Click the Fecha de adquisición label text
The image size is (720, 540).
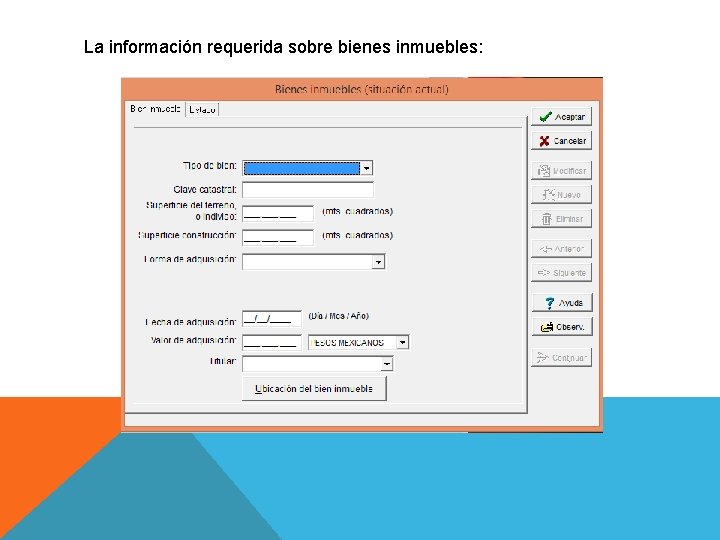[x=191, y=322]
